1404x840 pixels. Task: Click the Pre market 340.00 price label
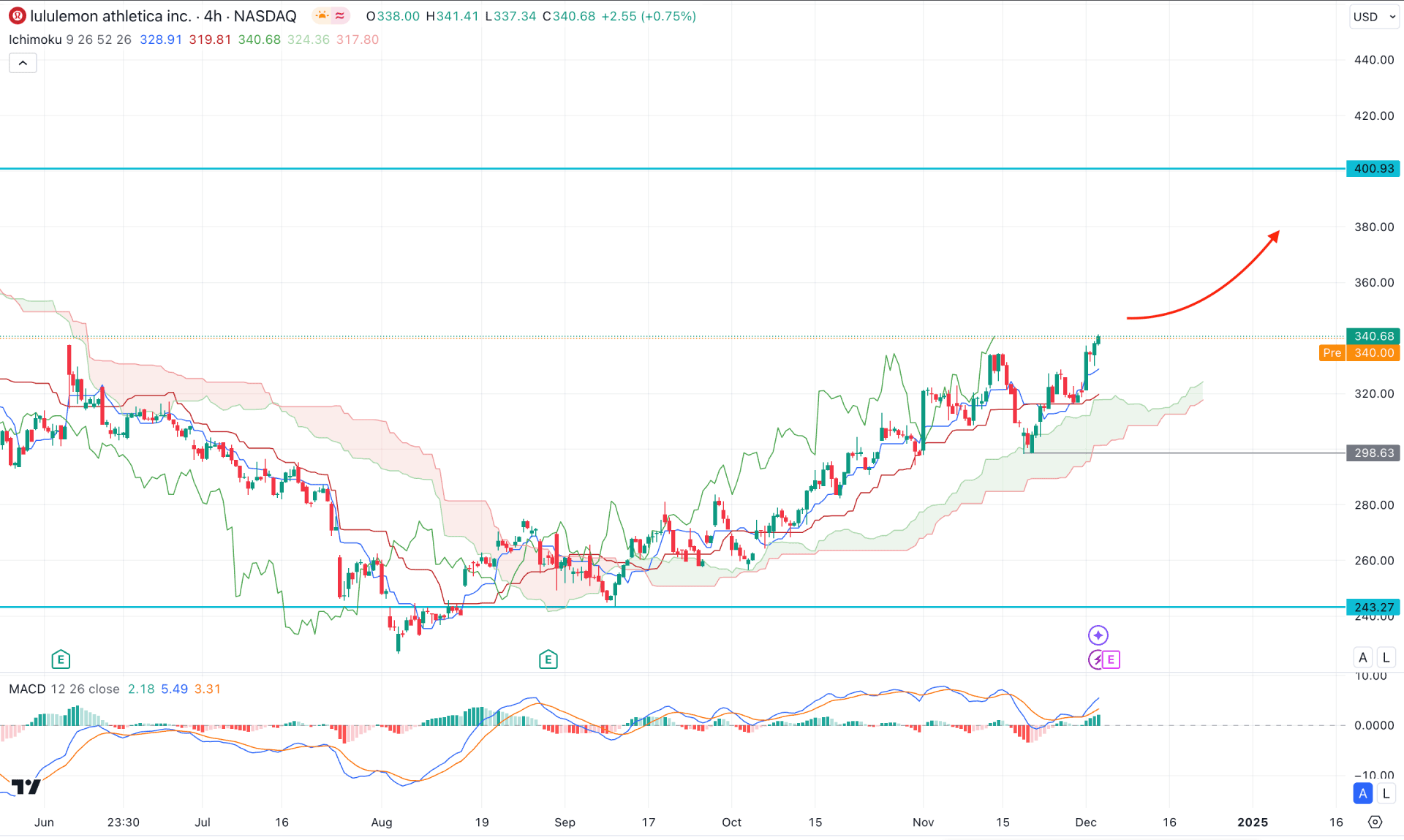click(x=1359, y=352)
